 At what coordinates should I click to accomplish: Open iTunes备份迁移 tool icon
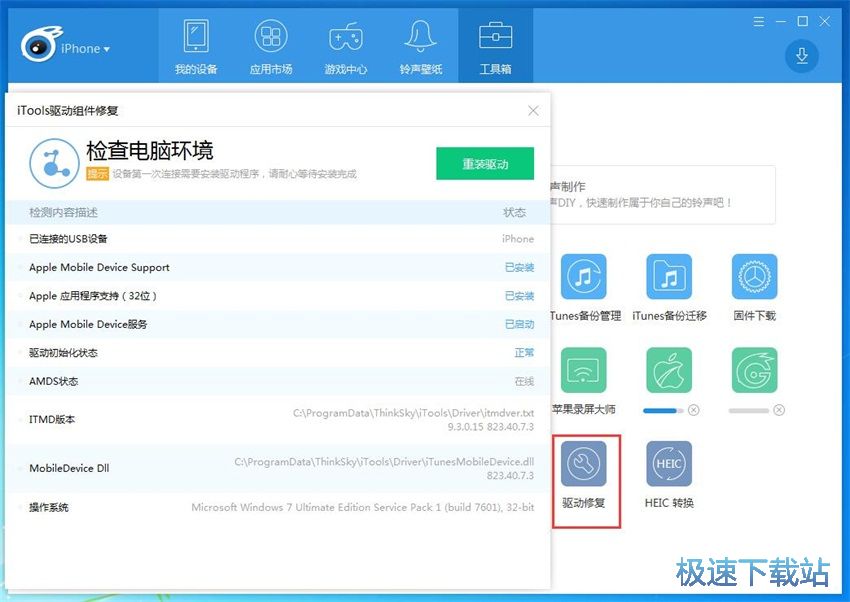click(x=669, y=277)
